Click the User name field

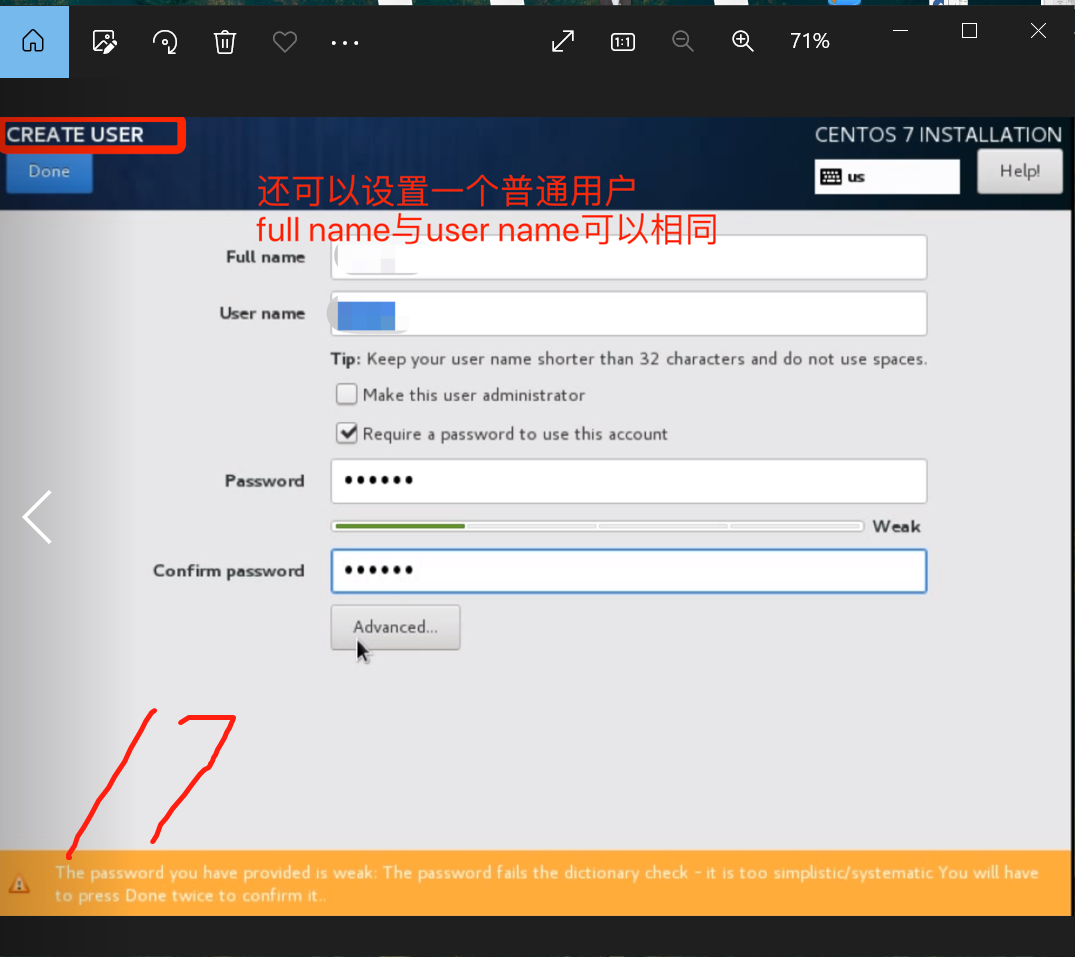tap(629, 314)
